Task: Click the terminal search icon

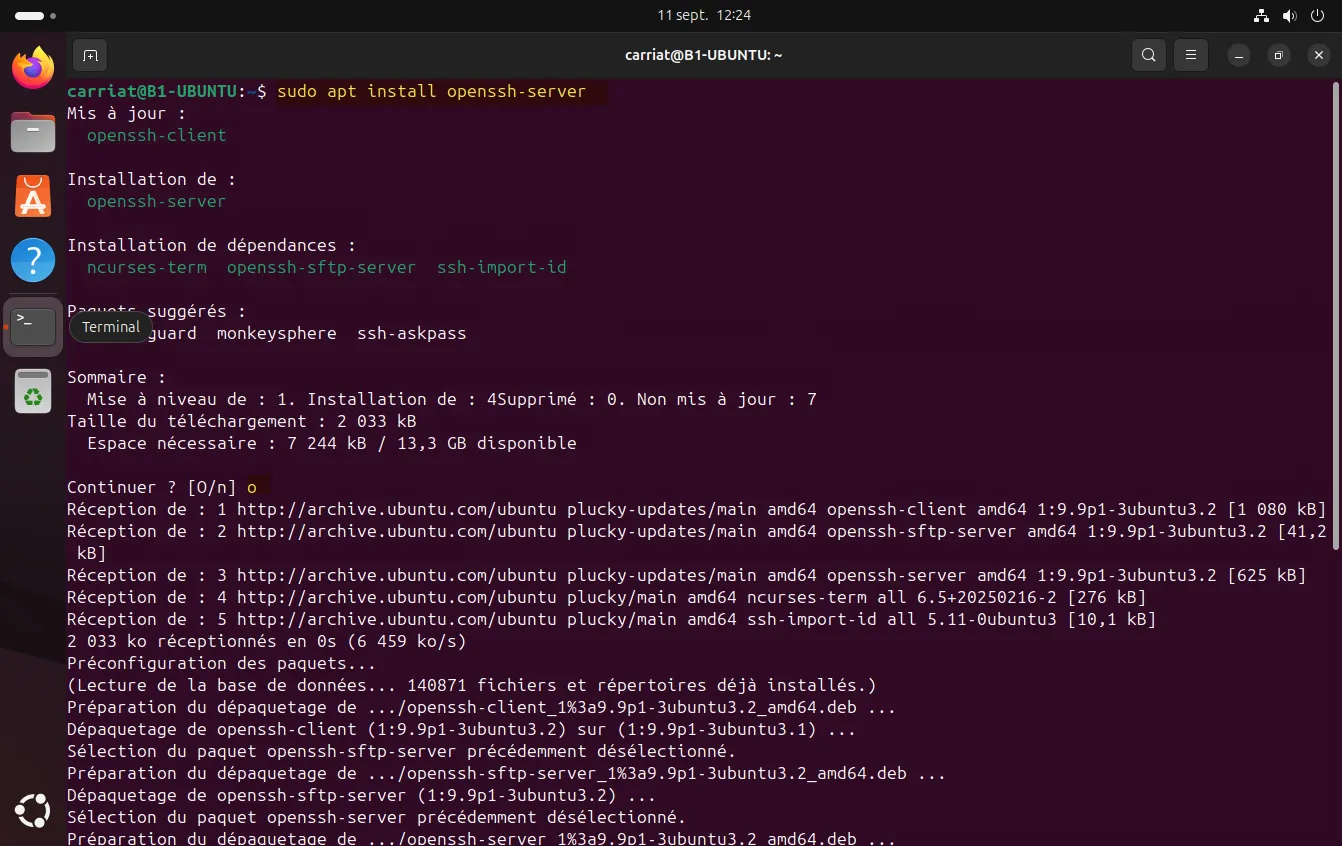Action: point(1149,55)
